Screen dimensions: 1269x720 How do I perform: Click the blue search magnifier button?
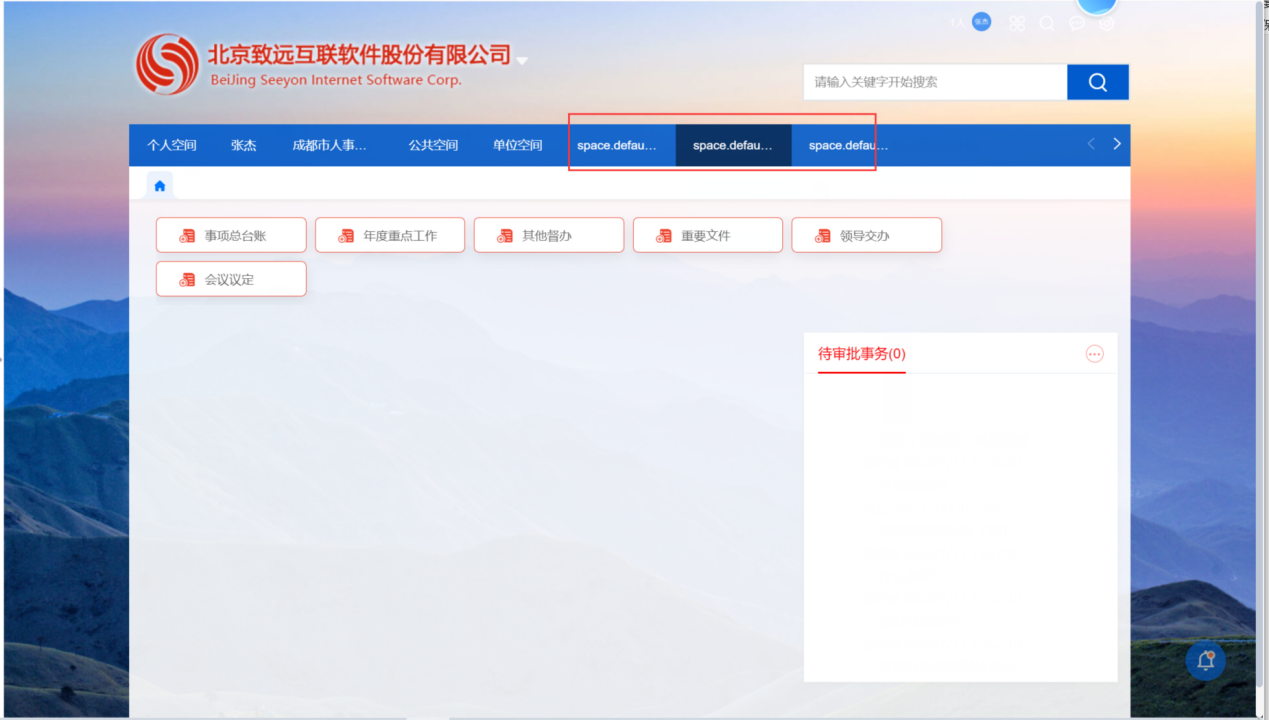pos(1097,82)
